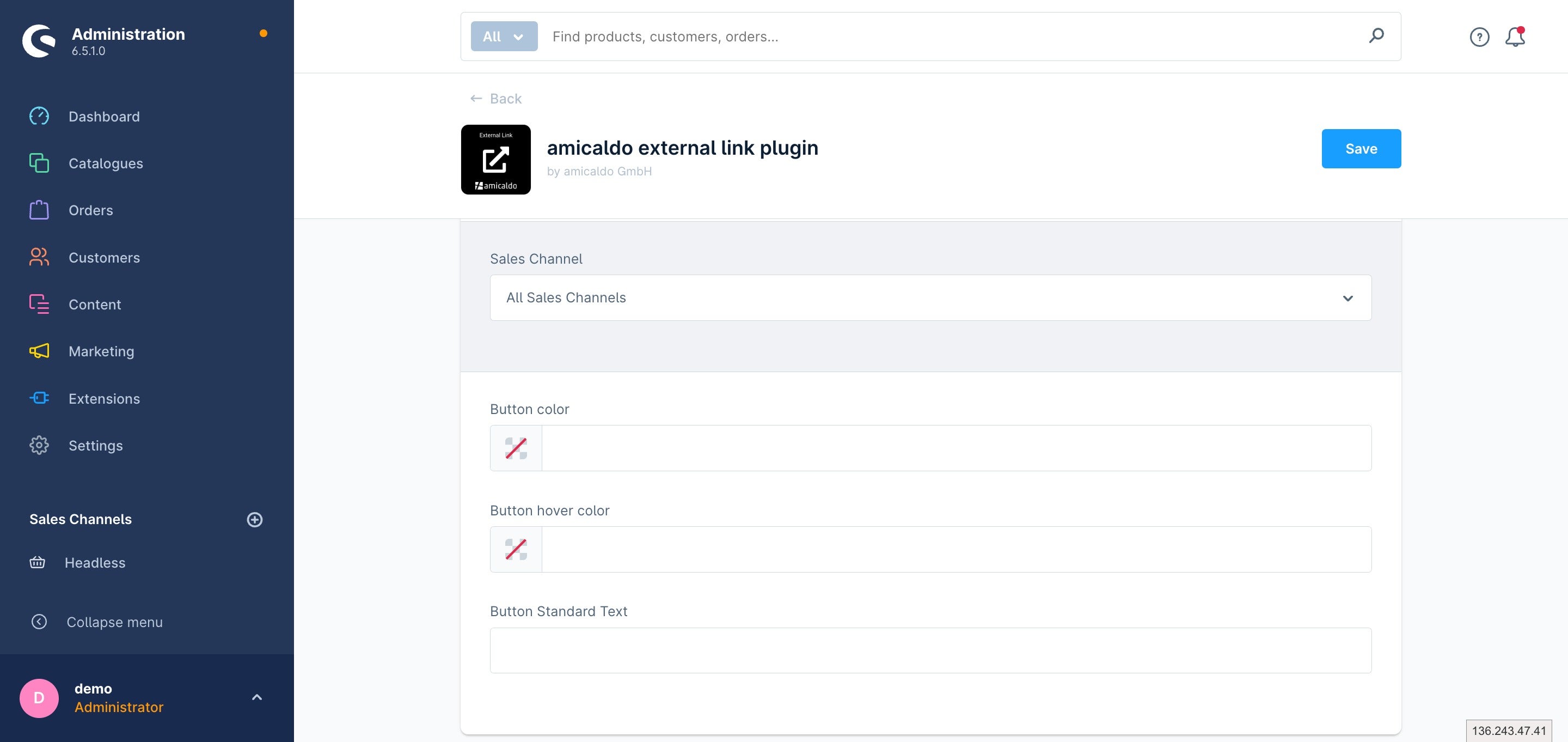Expand the All filter dropdown in search
This screenshot has width=1568, height=742.
point(503,36)
